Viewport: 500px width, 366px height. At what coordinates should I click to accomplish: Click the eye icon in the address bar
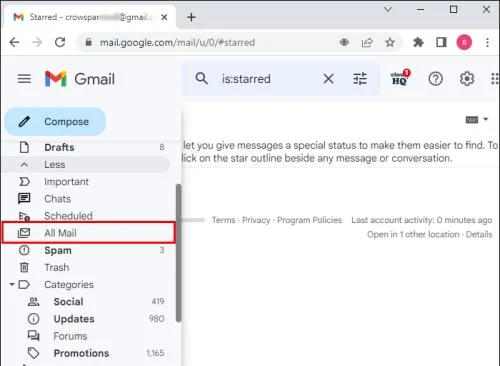[344, 42]
